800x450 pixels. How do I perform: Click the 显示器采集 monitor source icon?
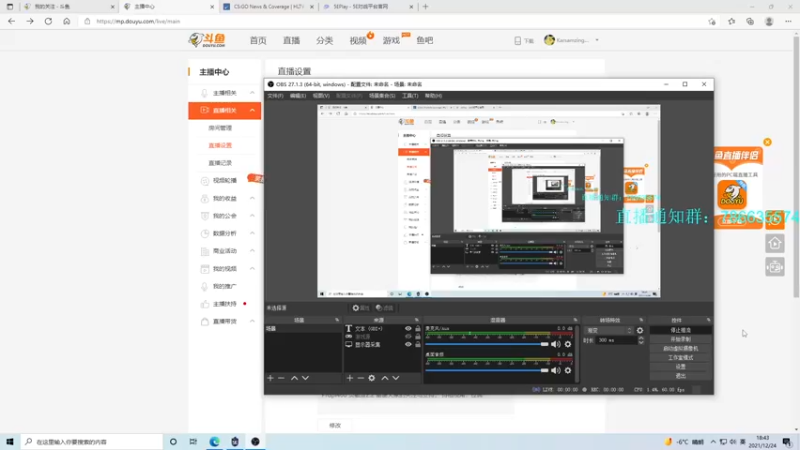click(348, 344)
